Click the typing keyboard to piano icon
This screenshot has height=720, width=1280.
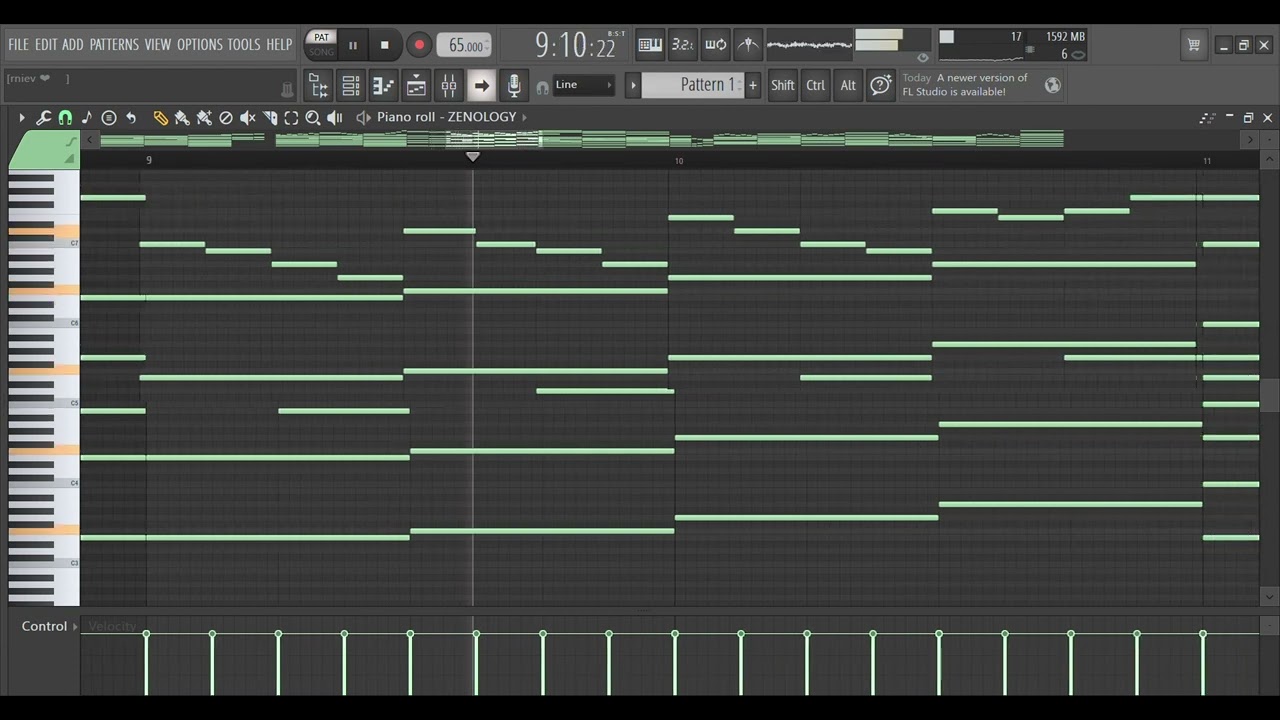pyautogui.click(x=650, y=44)
